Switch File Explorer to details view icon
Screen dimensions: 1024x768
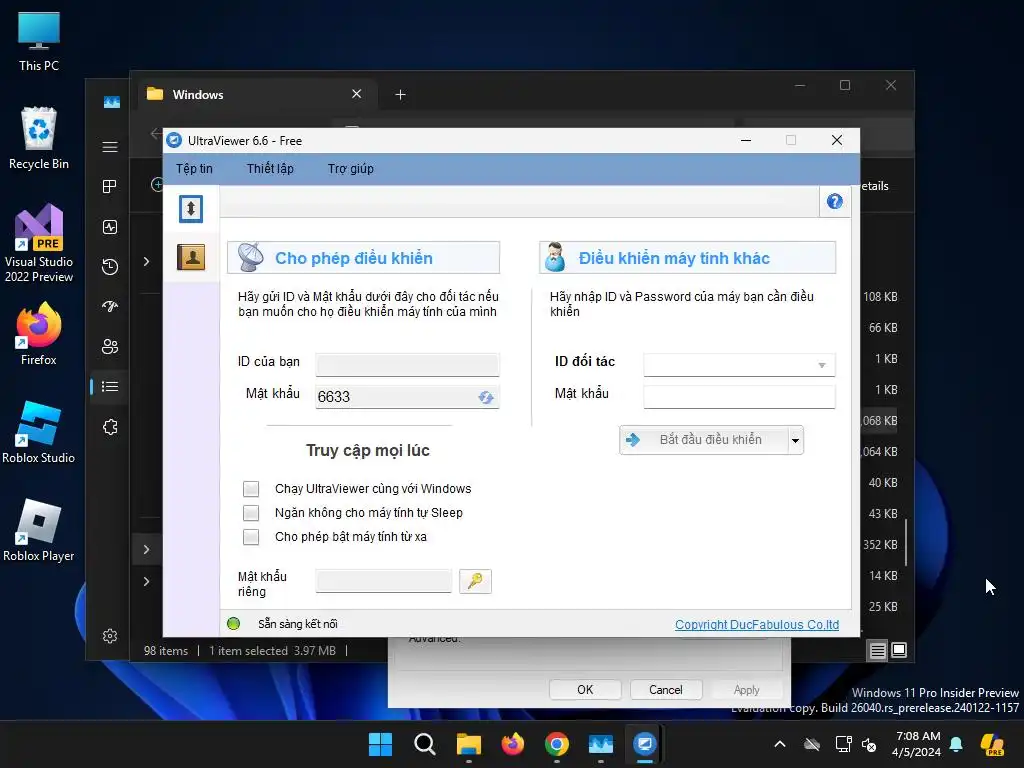877,650
